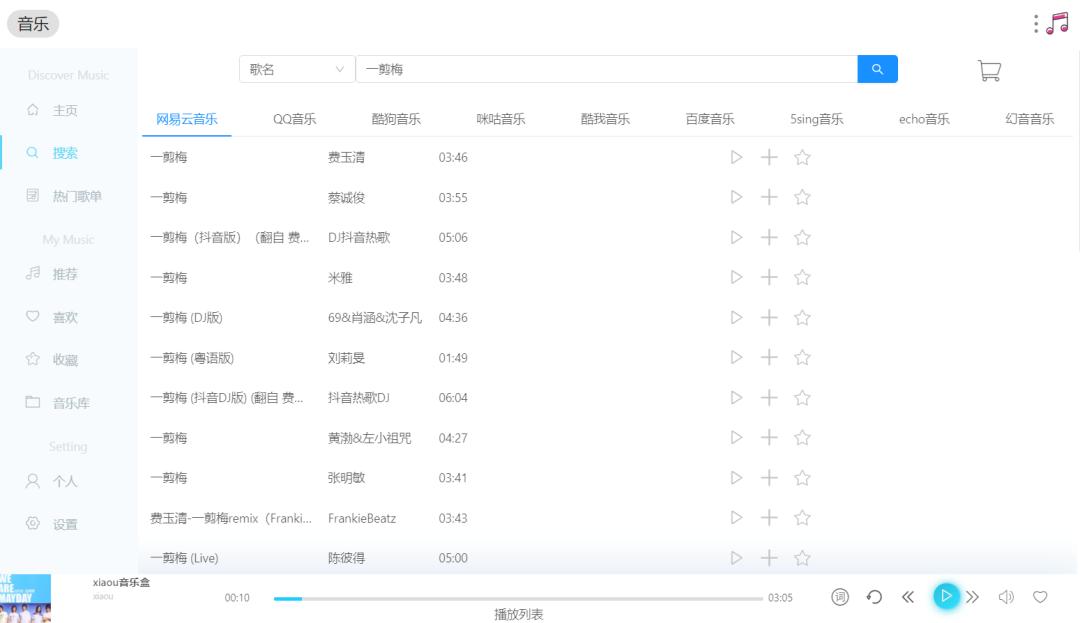Screen dimensions: 1080x623
Task: Play 一剪梅 by 费玉清
Action: tap(736, 157)
